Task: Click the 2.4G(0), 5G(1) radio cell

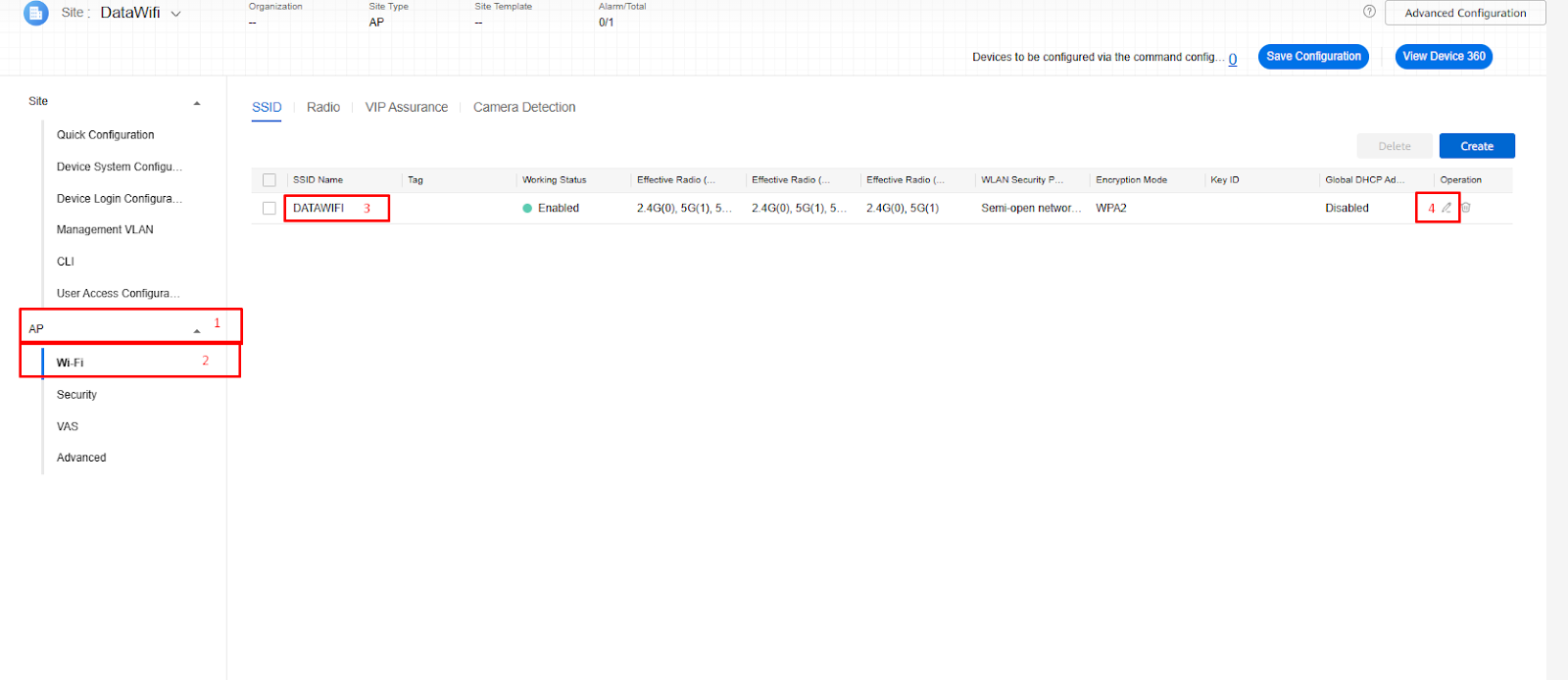Action: tap(903, 208)
